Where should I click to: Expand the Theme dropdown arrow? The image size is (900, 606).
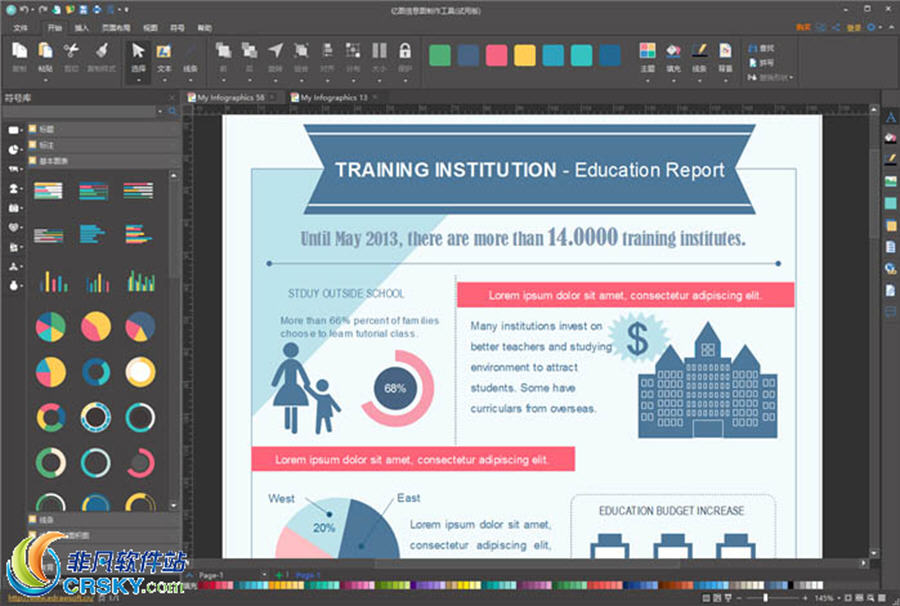(x=647, y=80)
